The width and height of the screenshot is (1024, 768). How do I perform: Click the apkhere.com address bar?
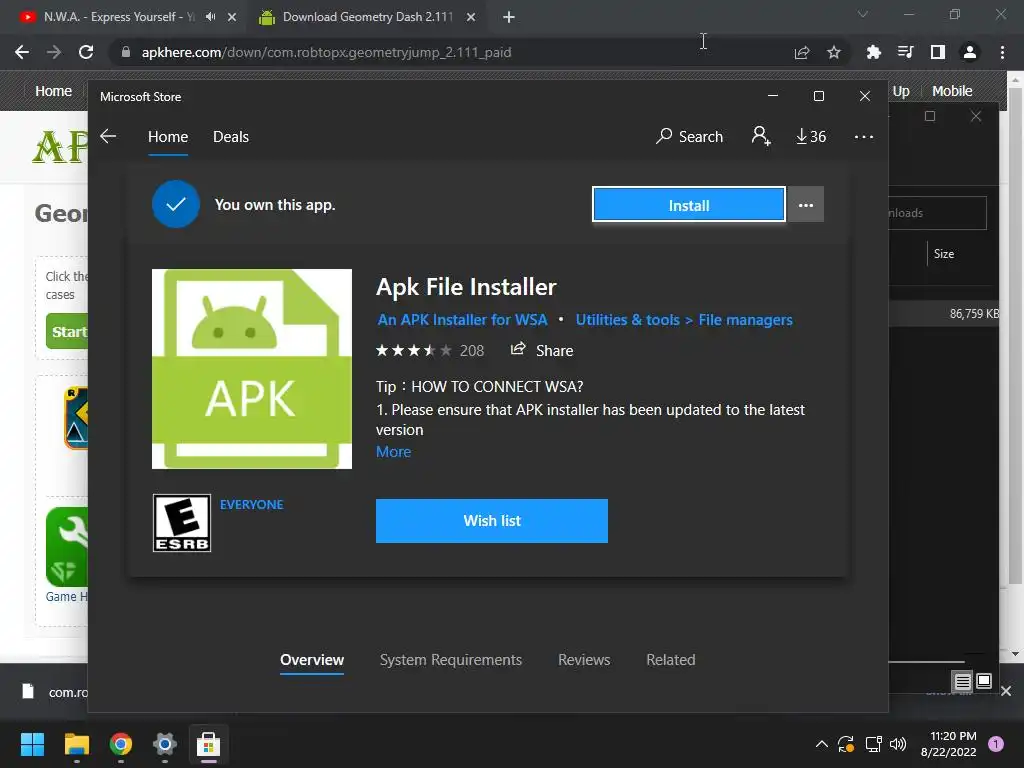tap(451, 52)
